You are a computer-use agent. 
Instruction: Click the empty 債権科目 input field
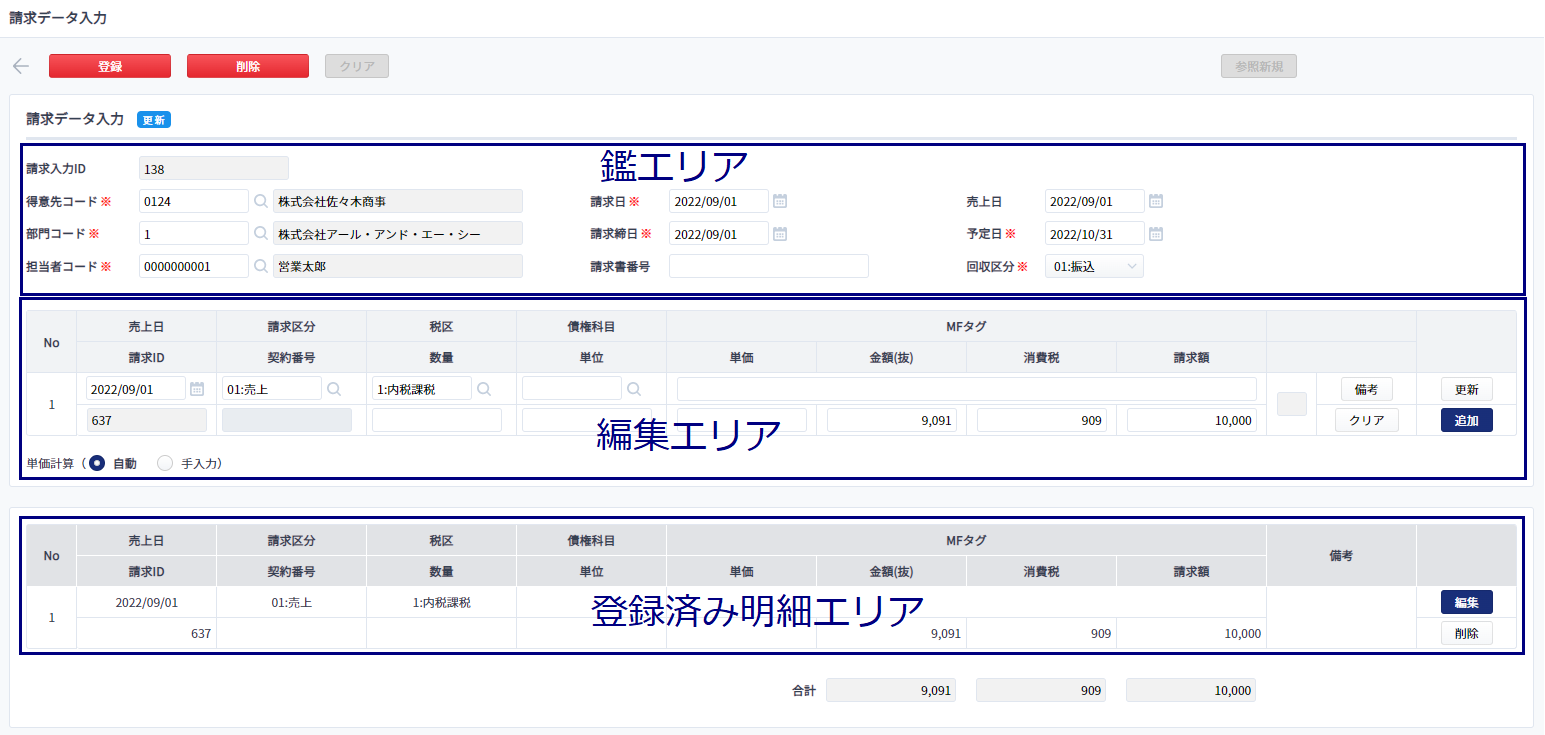coord(572,389)
